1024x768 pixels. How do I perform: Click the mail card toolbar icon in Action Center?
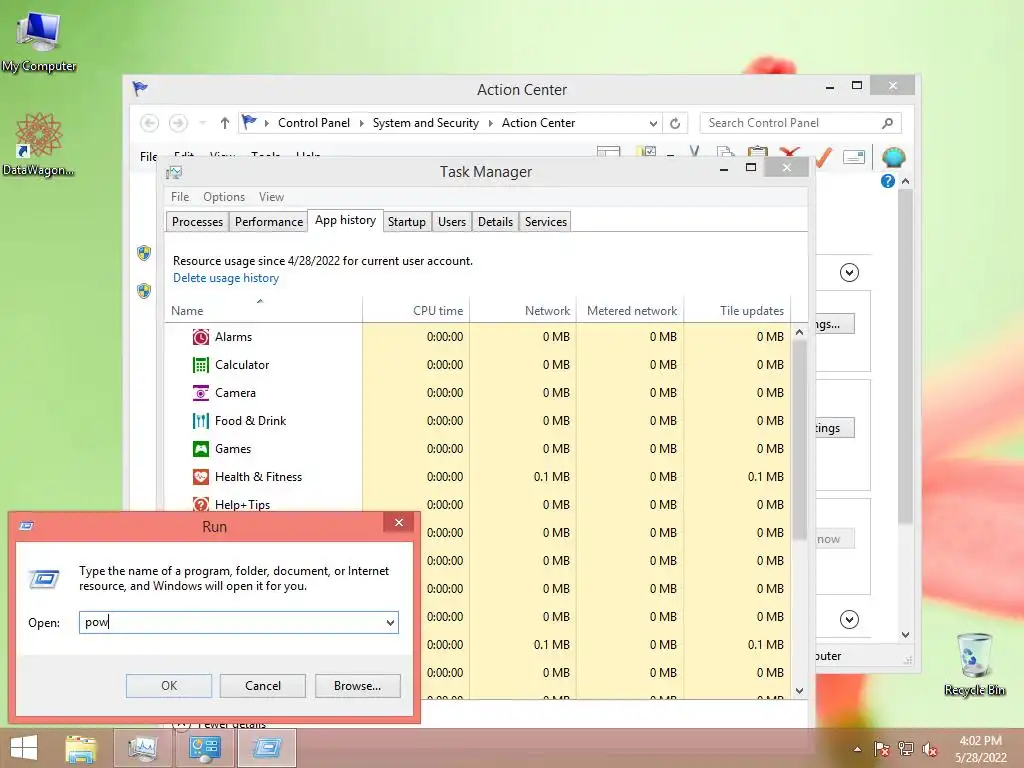[x=854, y=157]
